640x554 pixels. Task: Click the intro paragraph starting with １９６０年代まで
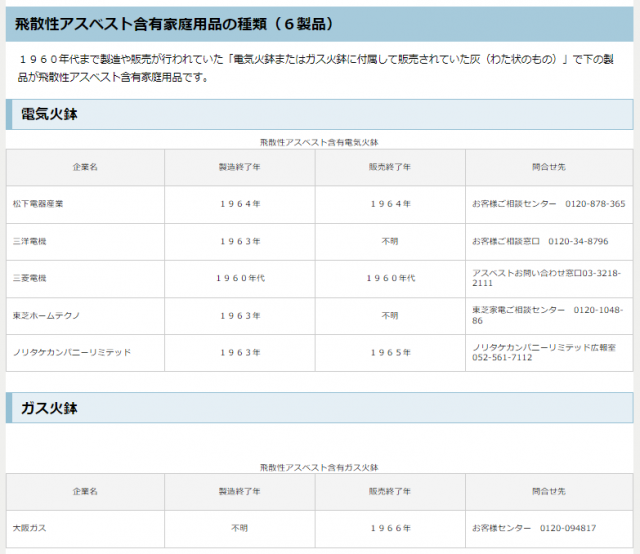tap(316, 68)
